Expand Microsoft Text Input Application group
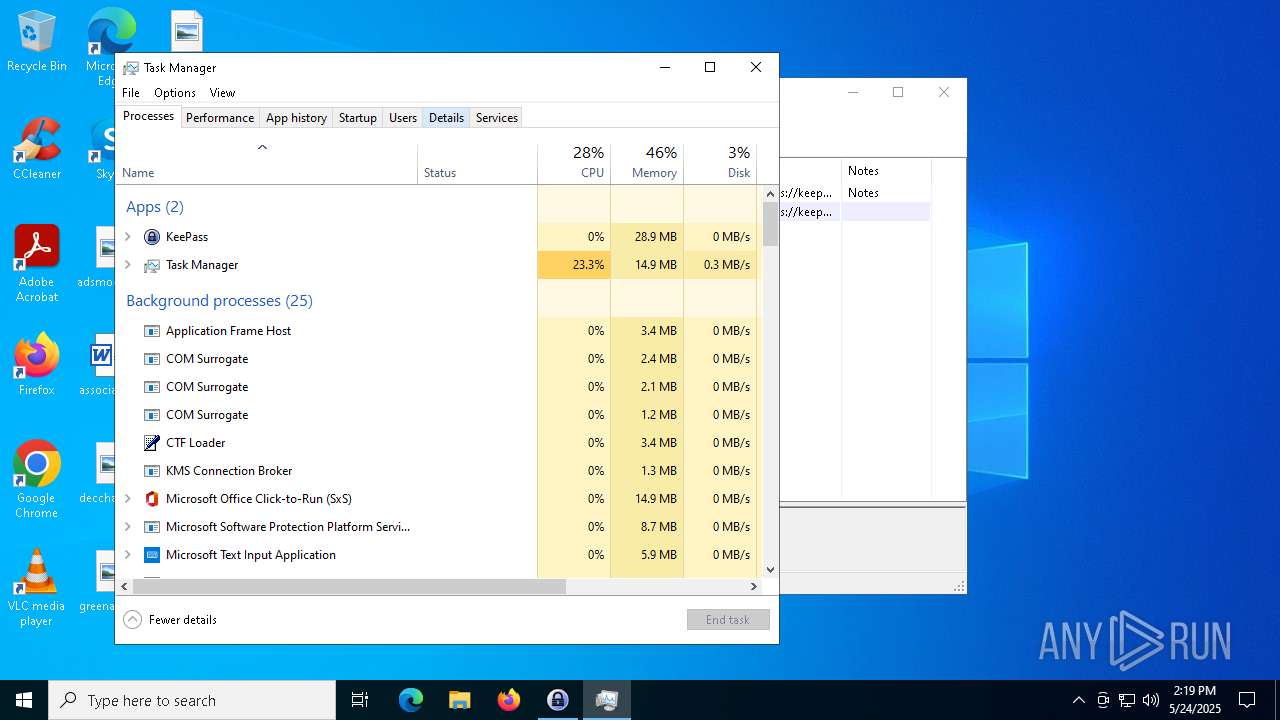 coord(128,555)
